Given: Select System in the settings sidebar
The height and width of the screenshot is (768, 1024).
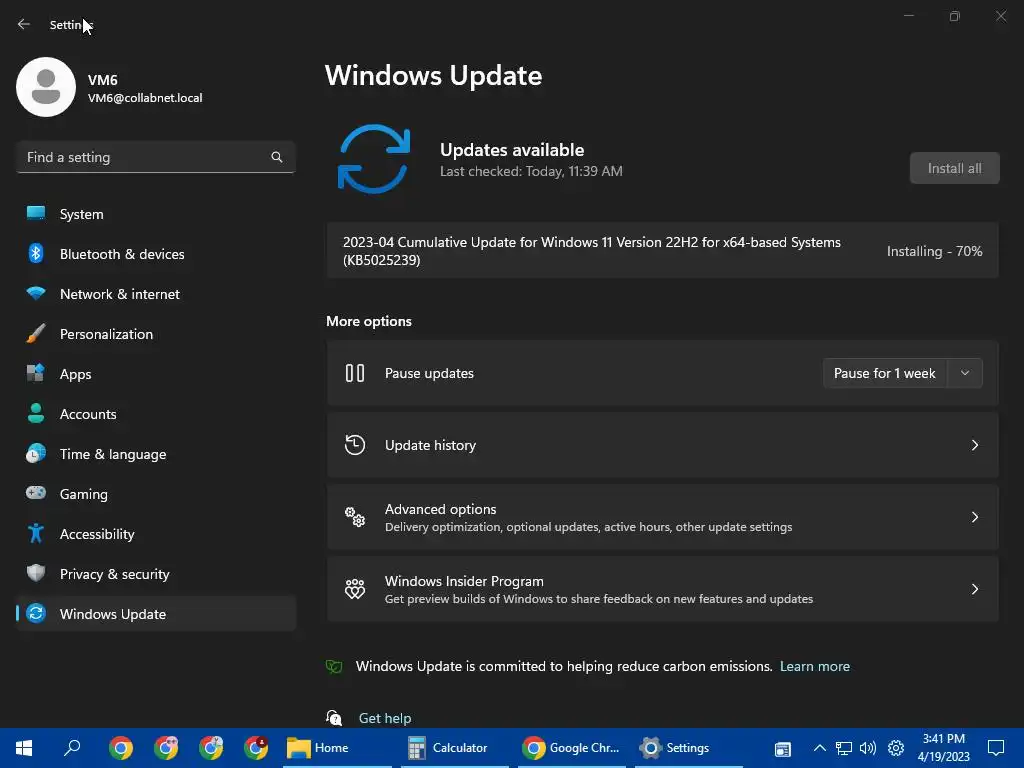Looking at the screenshot, I should tap(155, 214).
